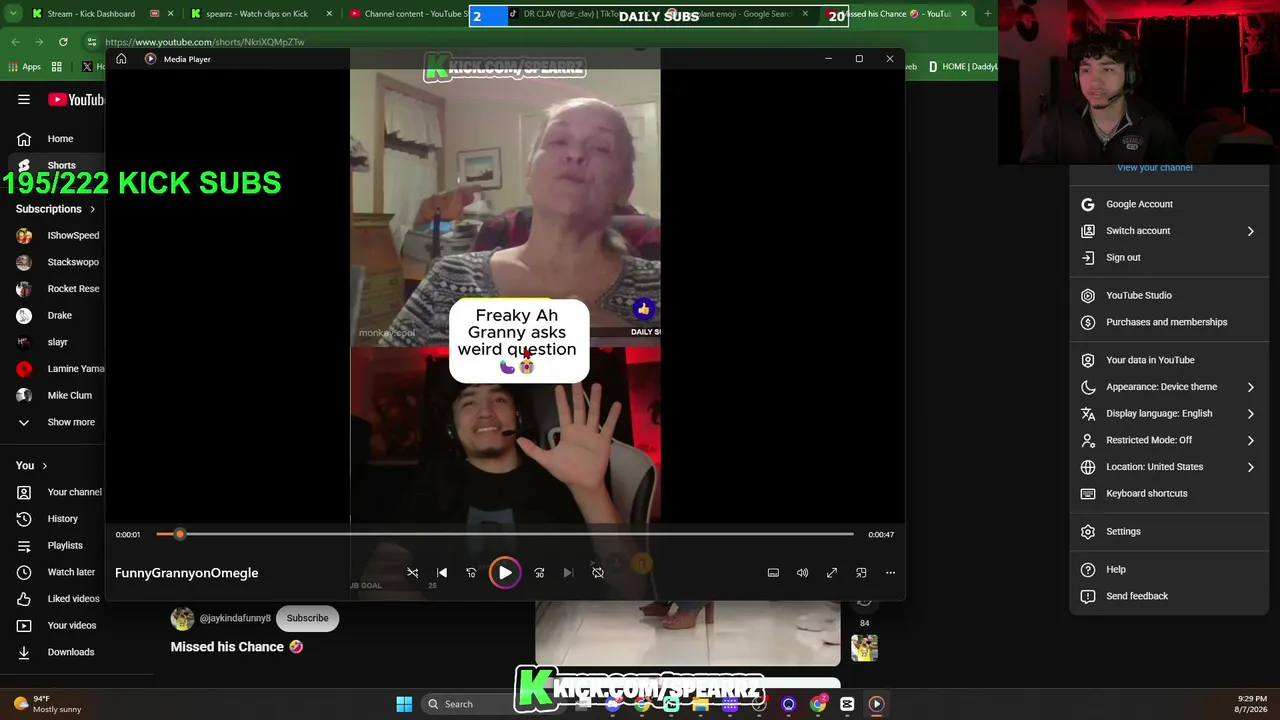Screen dimensions: 1280x720
Task: Click the browser address bar URL
Action: (x=205, y=42)
